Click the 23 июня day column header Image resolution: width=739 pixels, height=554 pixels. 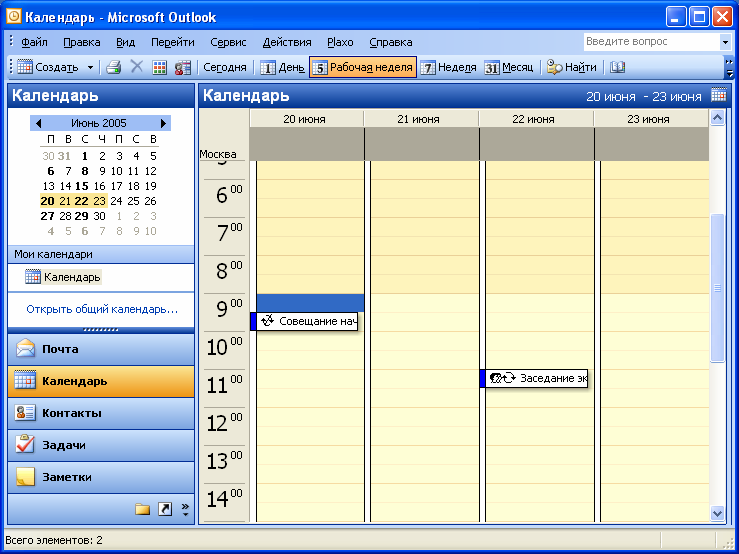[651, 119]
